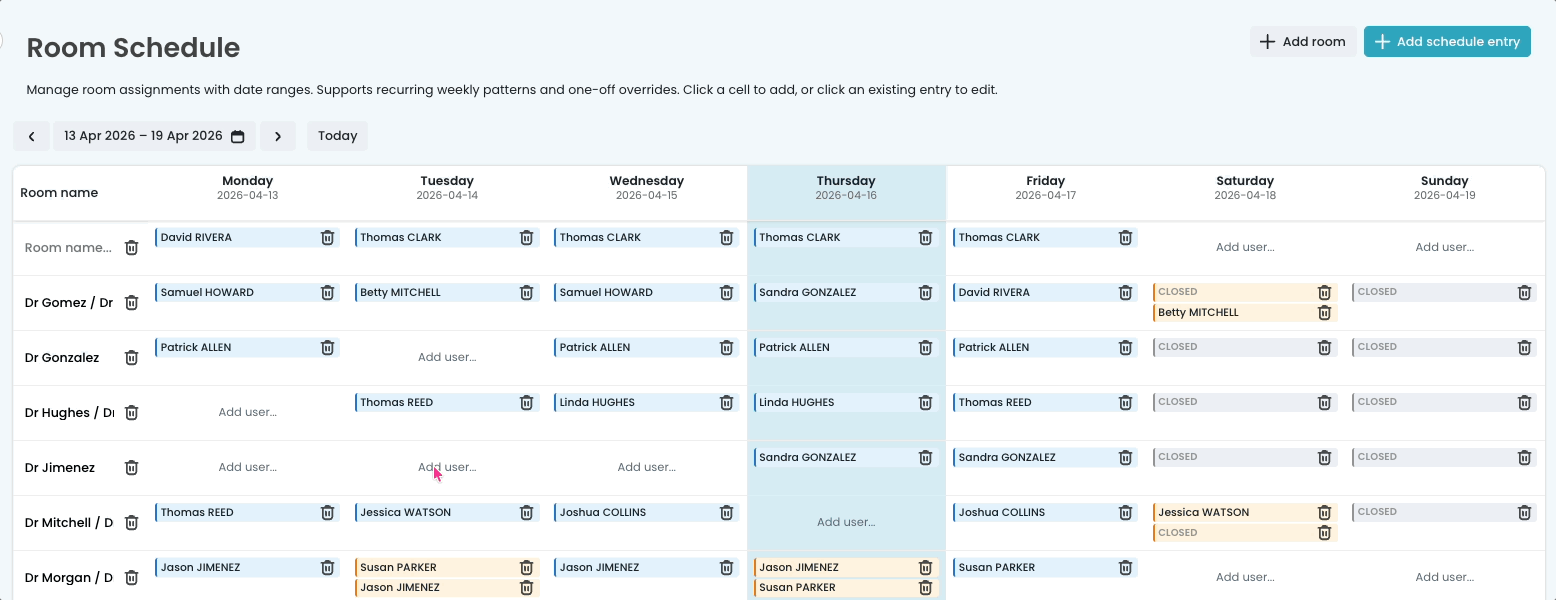Open Saturday CLOSED entry for Dr Gonzalez
Viewport: 1556px width, 600px height.
1230,348
